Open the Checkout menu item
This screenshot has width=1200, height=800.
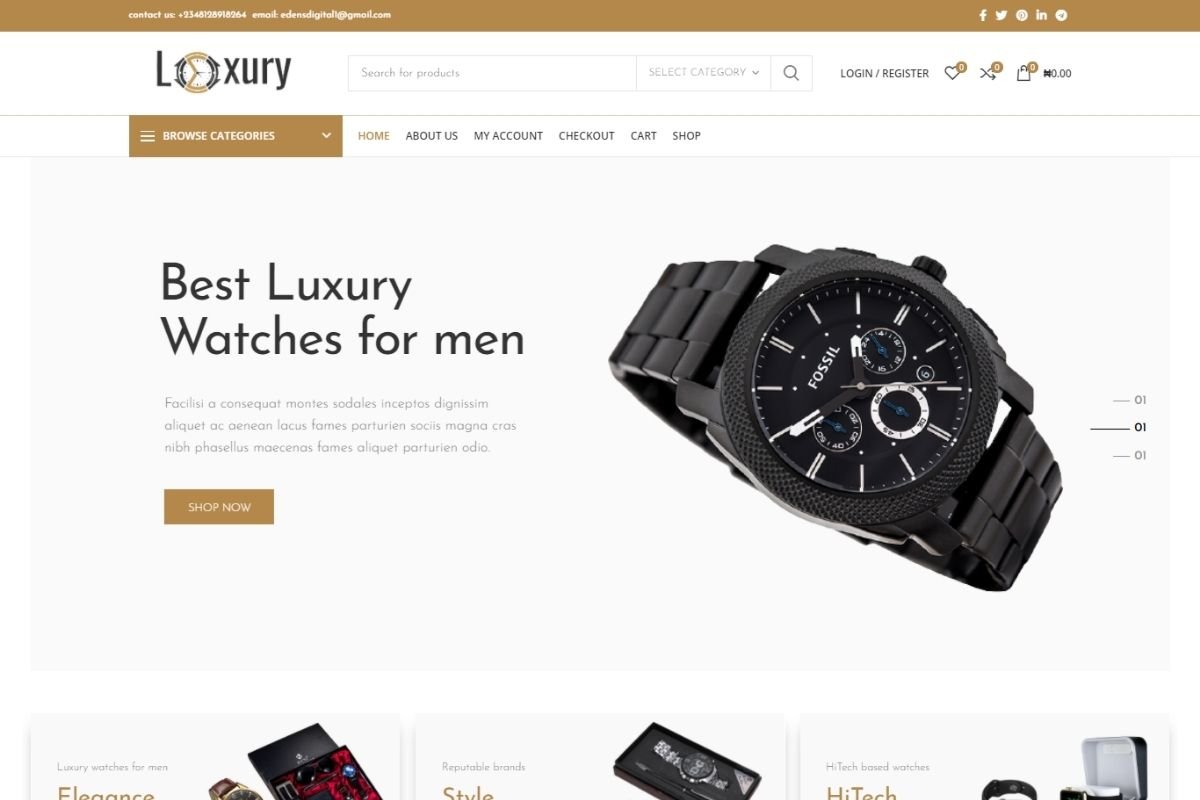(586, 136)
